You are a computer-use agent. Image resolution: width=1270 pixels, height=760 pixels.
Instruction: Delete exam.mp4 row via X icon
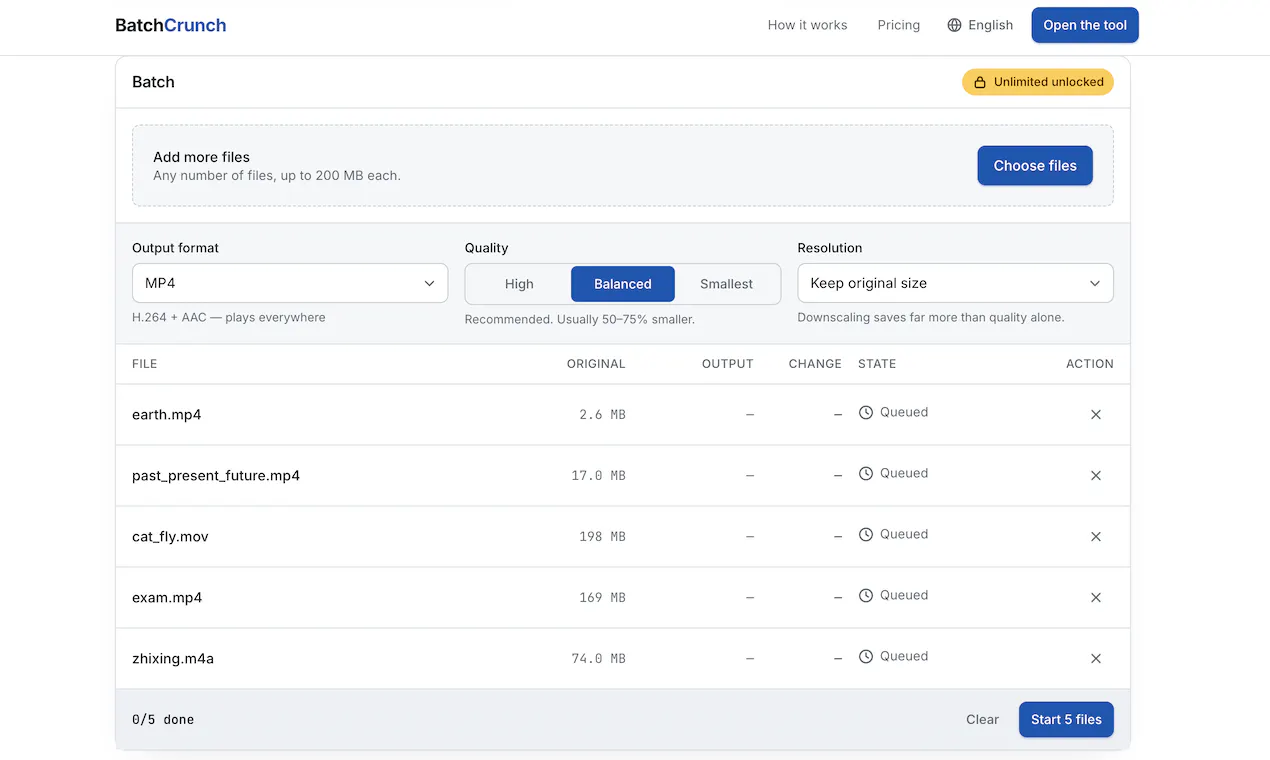1096,597
